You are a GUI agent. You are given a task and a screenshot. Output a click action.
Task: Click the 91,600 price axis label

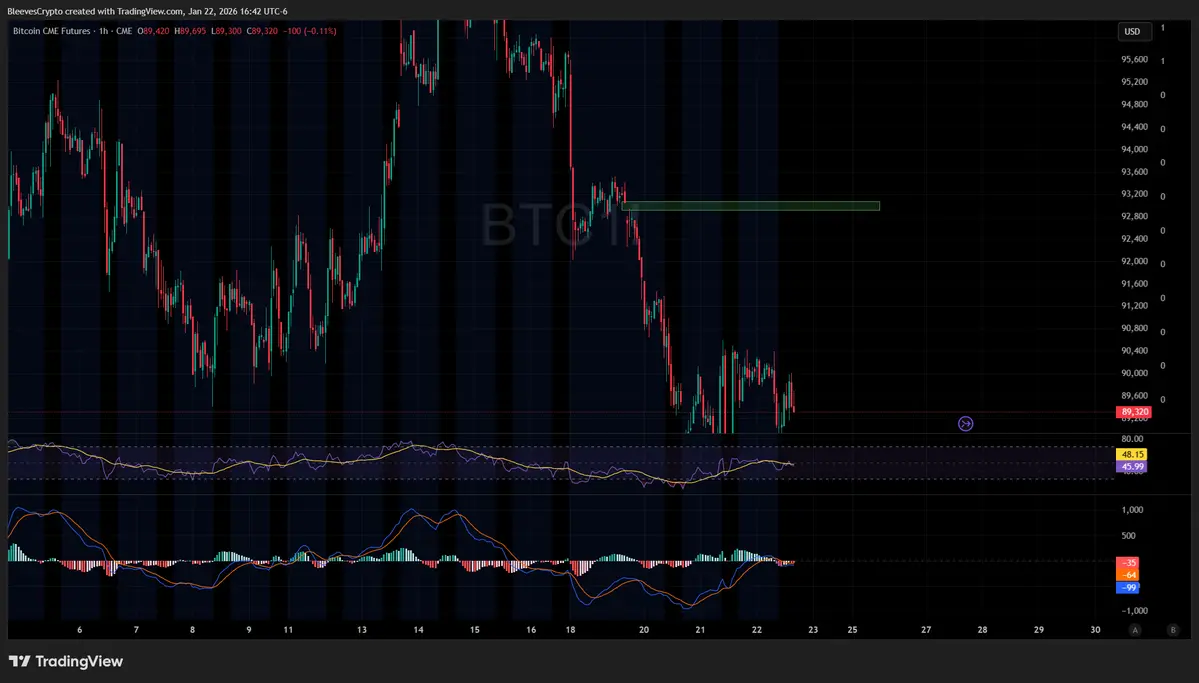[1134, 284]
